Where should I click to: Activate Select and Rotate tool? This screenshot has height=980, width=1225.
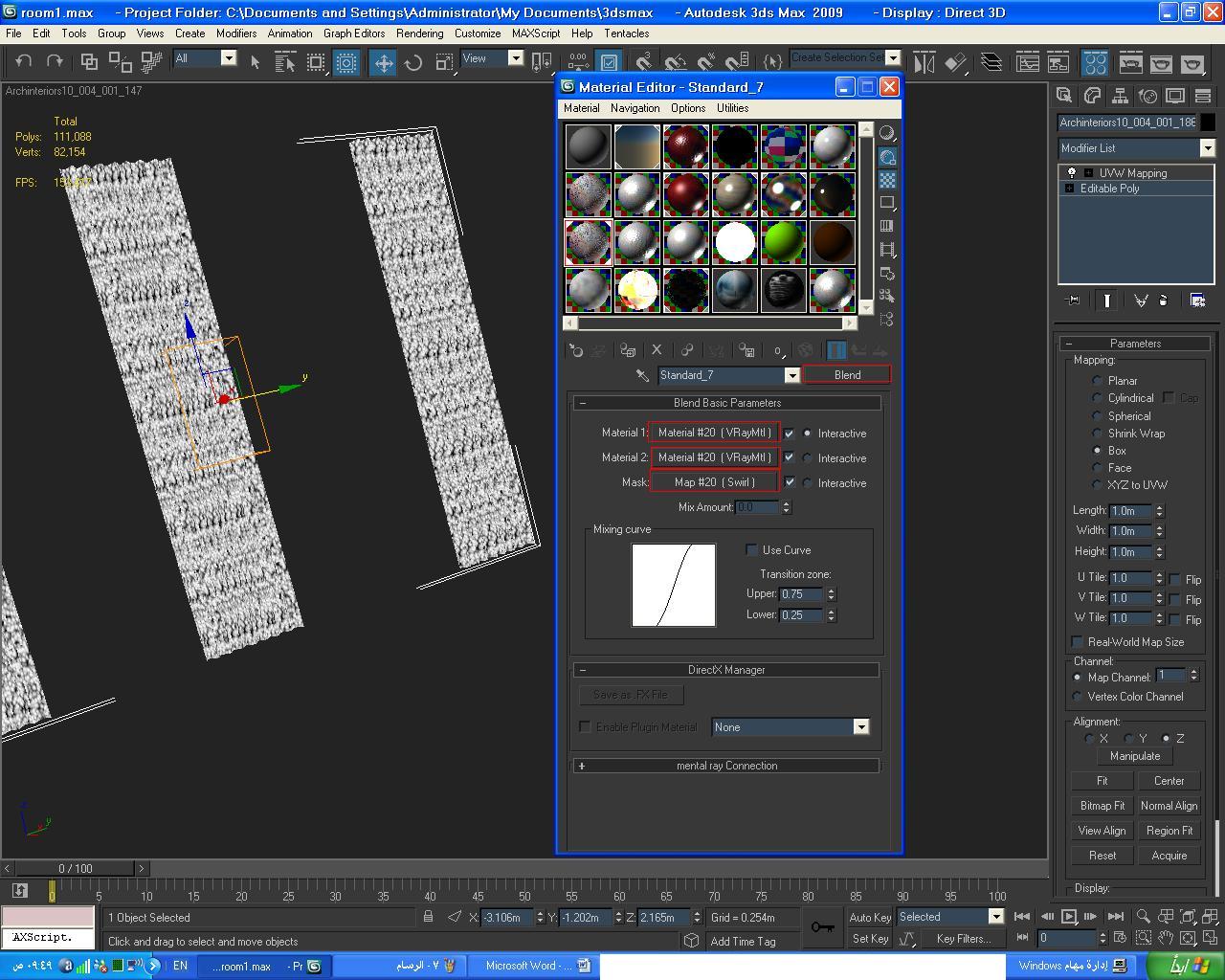(413, 62)
